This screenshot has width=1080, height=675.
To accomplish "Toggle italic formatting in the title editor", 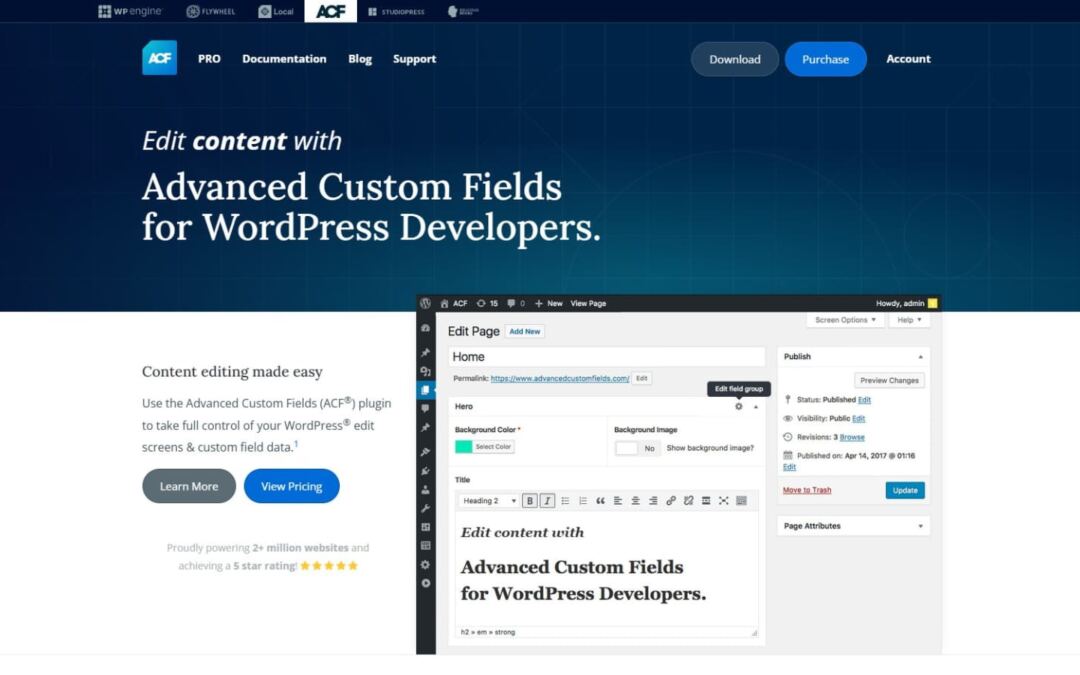I will (x=548, y=500).
